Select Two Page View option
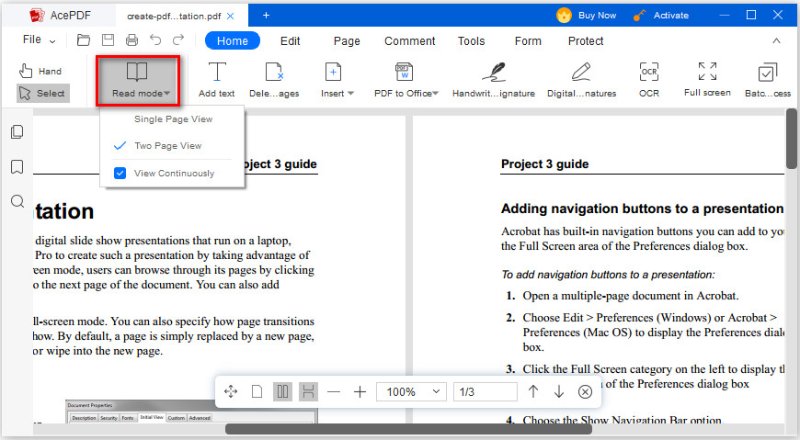This screenshot has height=440, width=800. (x=167, y=146)
